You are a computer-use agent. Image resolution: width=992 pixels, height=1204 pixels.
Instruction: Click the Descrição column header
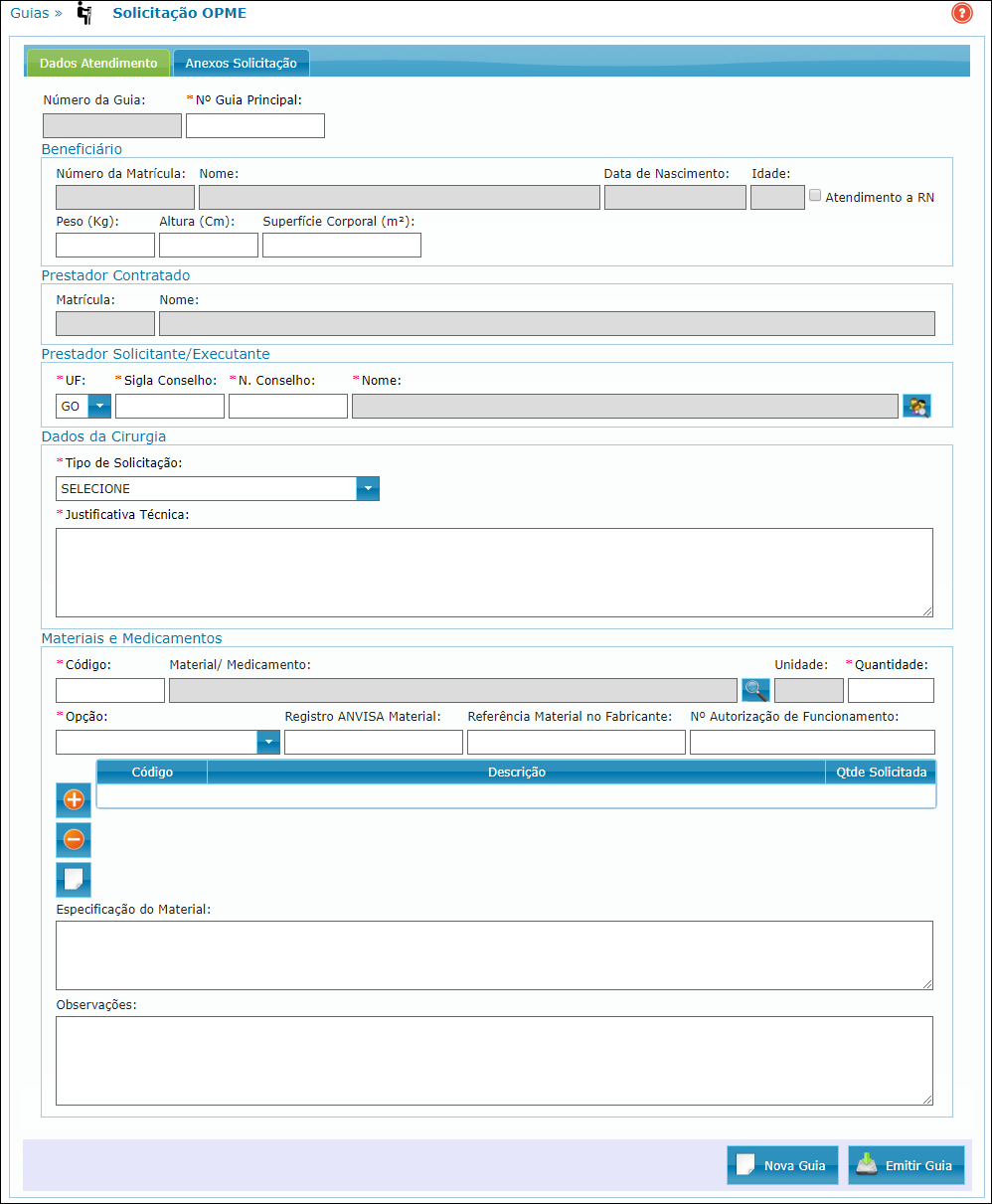click(x=516, y=772)
